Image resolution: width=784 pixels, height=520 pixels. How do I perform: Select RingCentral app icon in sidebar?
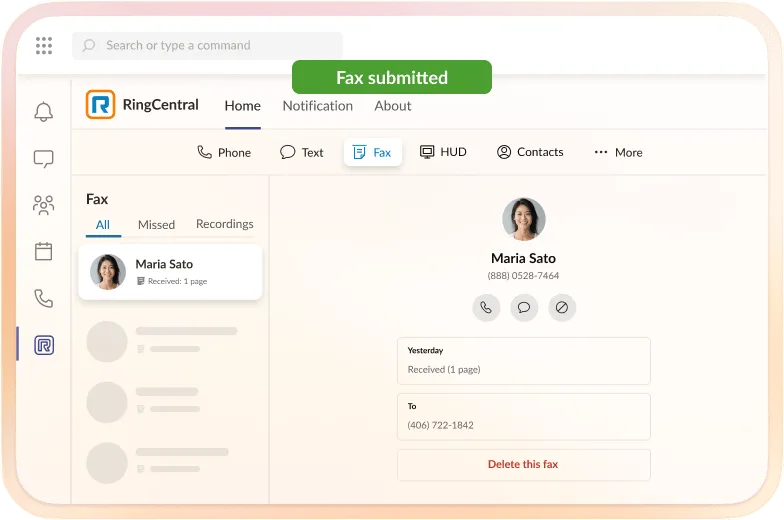pyautogui.click(x=44, y=345)
